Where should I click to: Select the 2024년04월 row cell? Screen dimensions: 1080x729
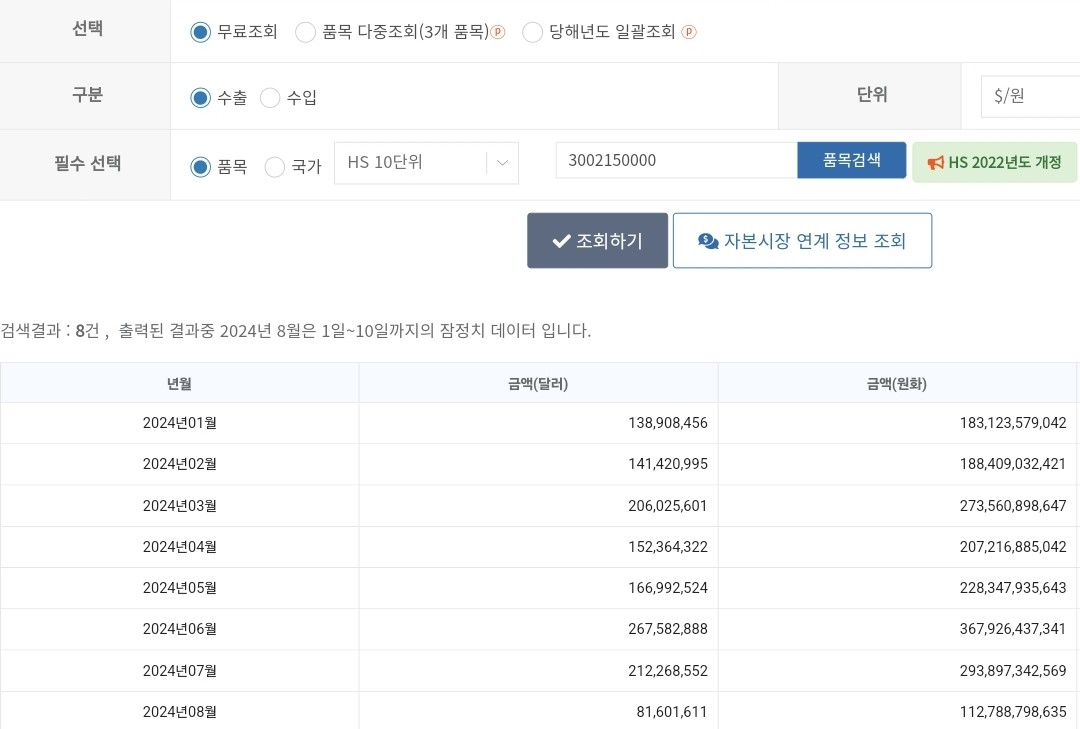(x=179, y=547)
